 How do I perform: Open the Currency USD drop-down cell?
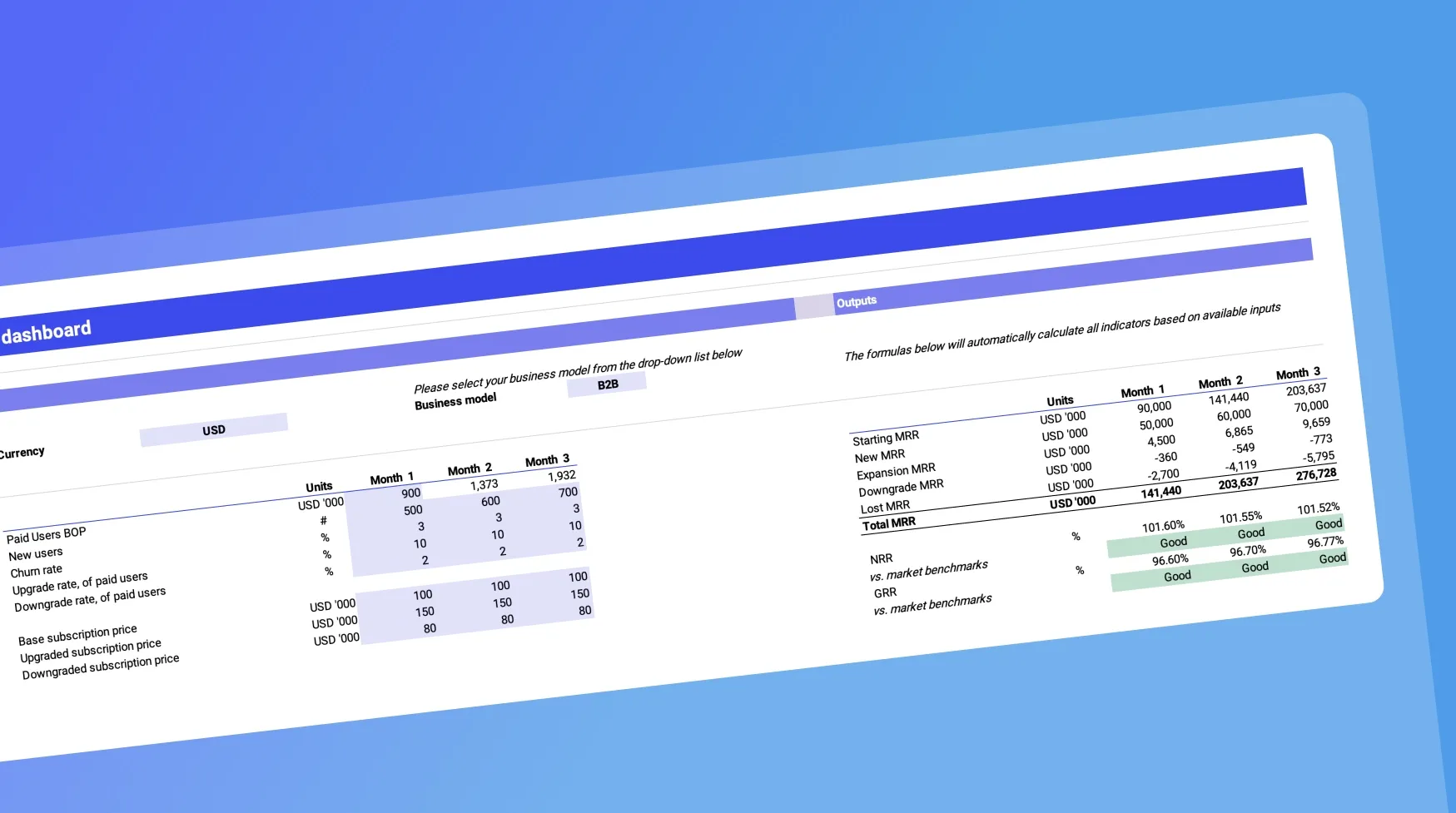tap(214, 430)
